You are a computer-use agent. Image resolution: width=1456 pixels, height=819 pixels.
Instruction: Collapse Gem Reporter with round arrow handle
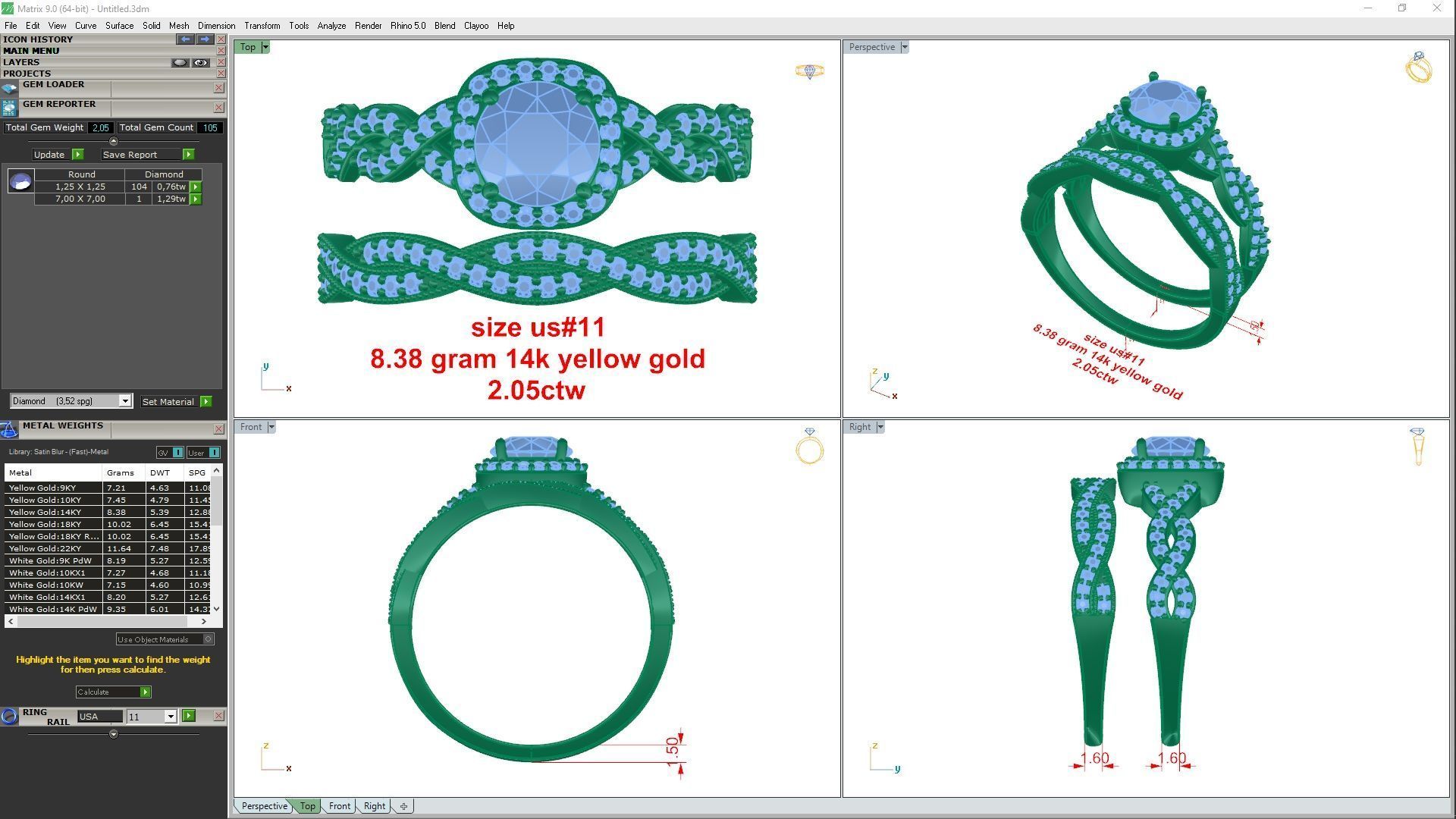coord(114,141)
